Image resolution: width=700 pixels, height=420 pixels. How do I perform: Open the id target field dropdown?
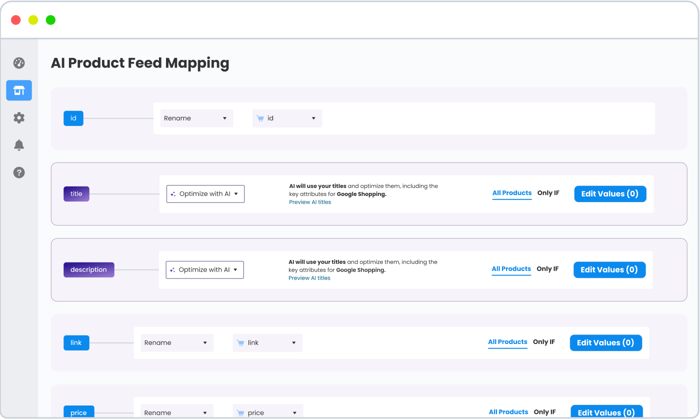coord(287,118)
